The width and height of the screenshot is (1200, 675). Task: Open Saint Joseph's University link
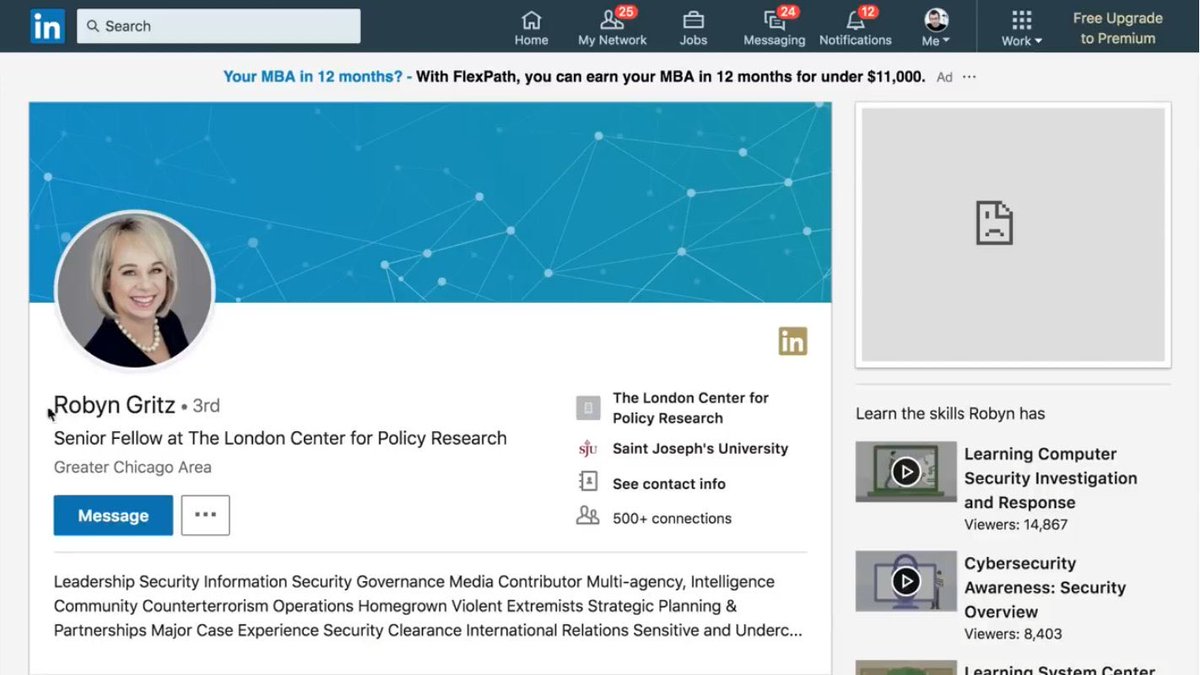[700, 448]
